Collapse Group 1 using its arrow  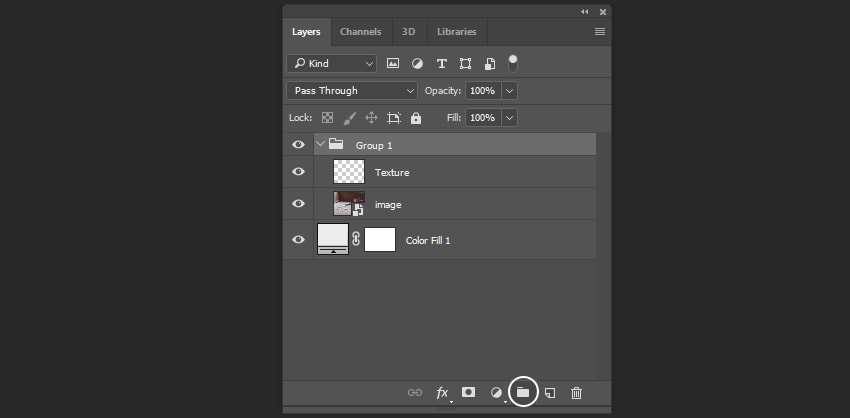coord(320,145)
